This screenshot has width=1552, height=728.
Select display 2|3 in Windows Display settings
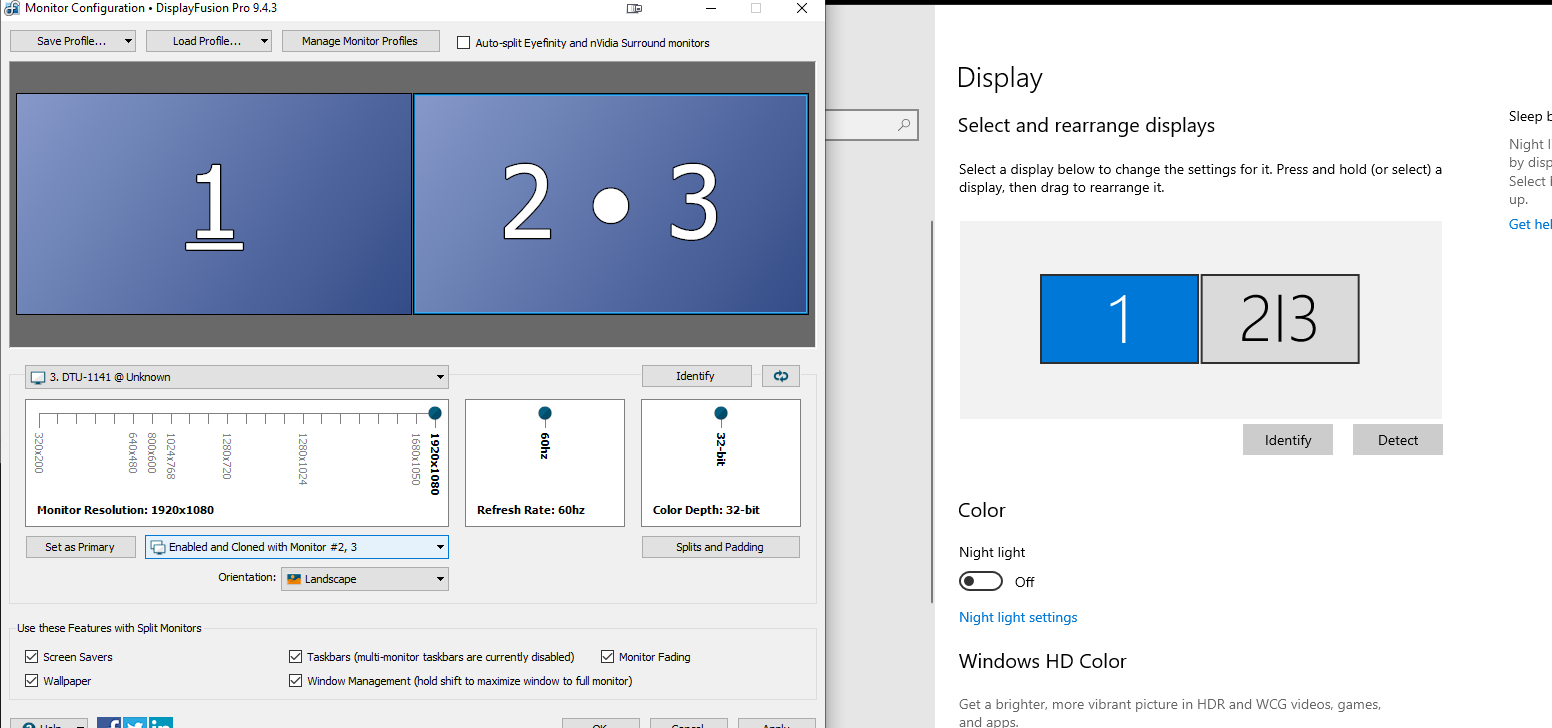1279,319
